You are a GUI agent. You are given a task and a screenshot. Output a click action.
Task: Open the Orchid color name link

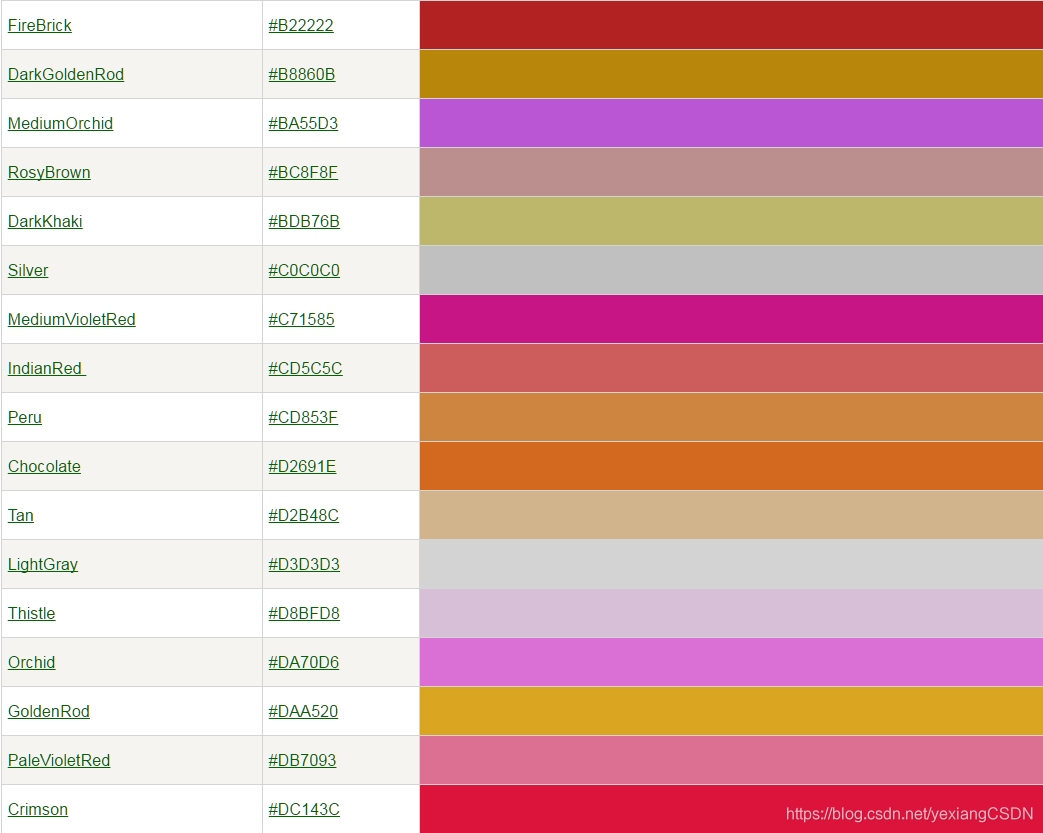[31, 663]
